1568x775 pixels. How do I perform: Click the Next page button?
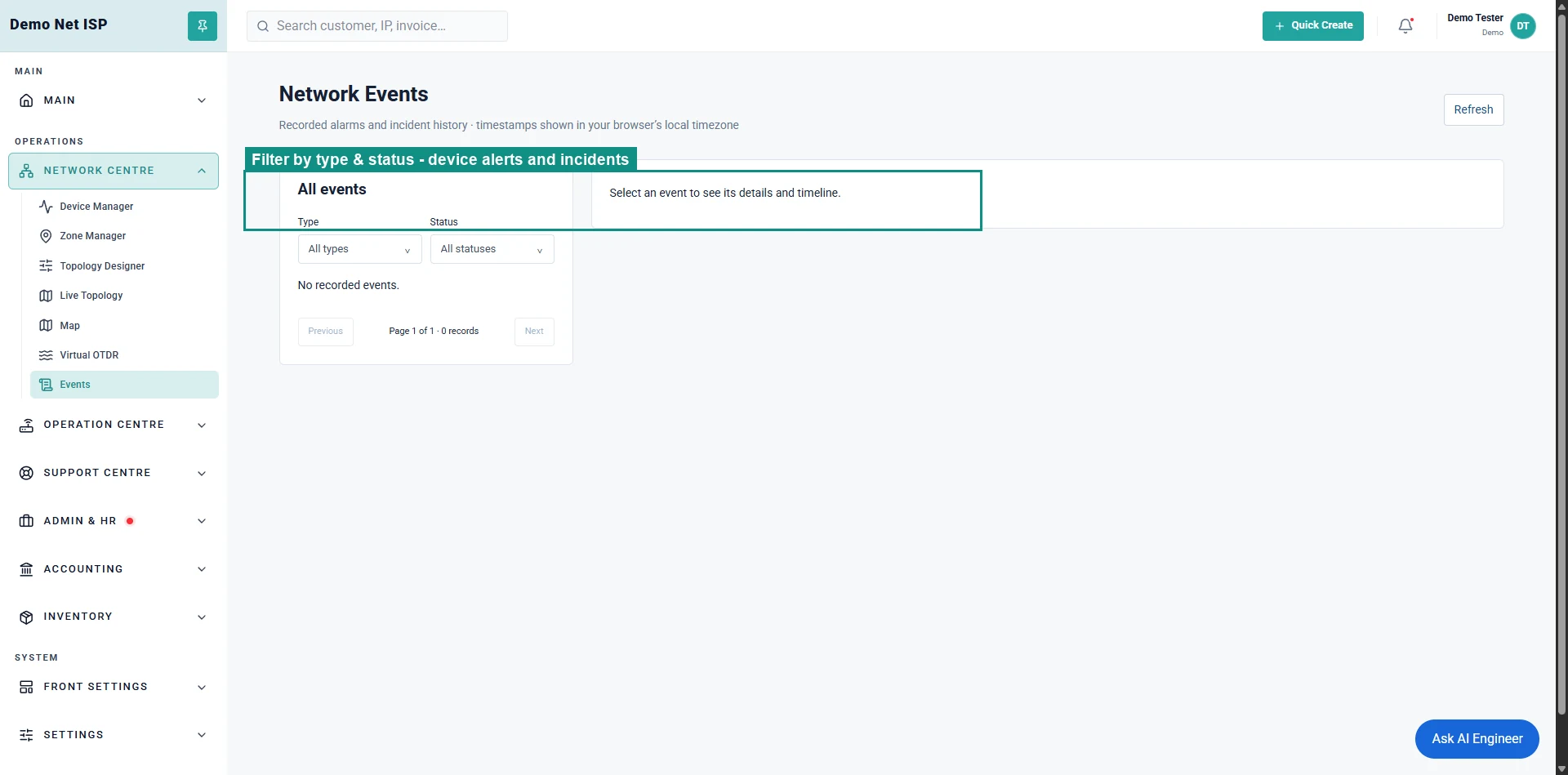click(534, 332)
